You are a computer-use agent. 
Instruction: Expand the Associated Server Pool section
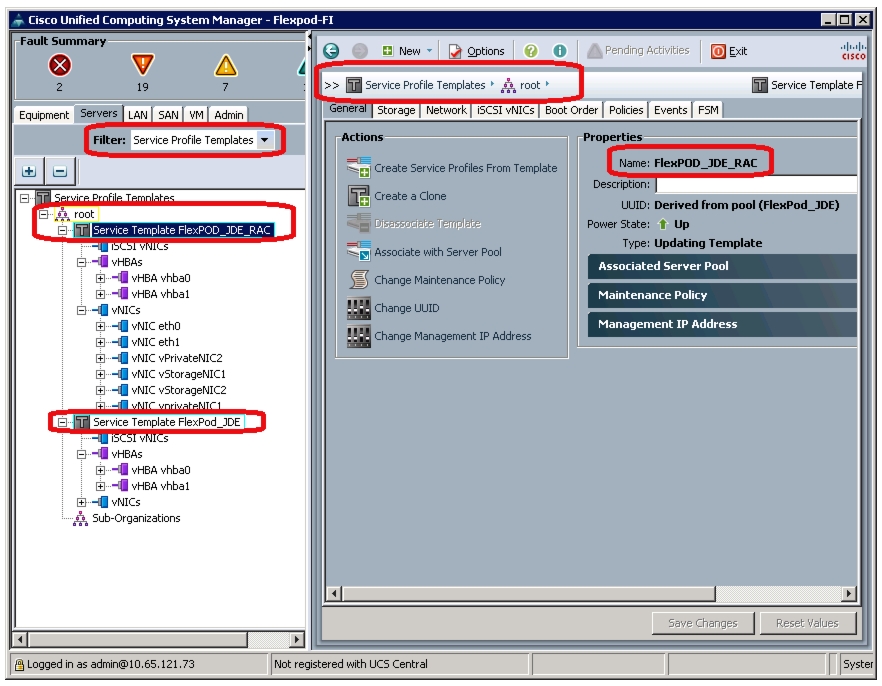tap(722, 266)
